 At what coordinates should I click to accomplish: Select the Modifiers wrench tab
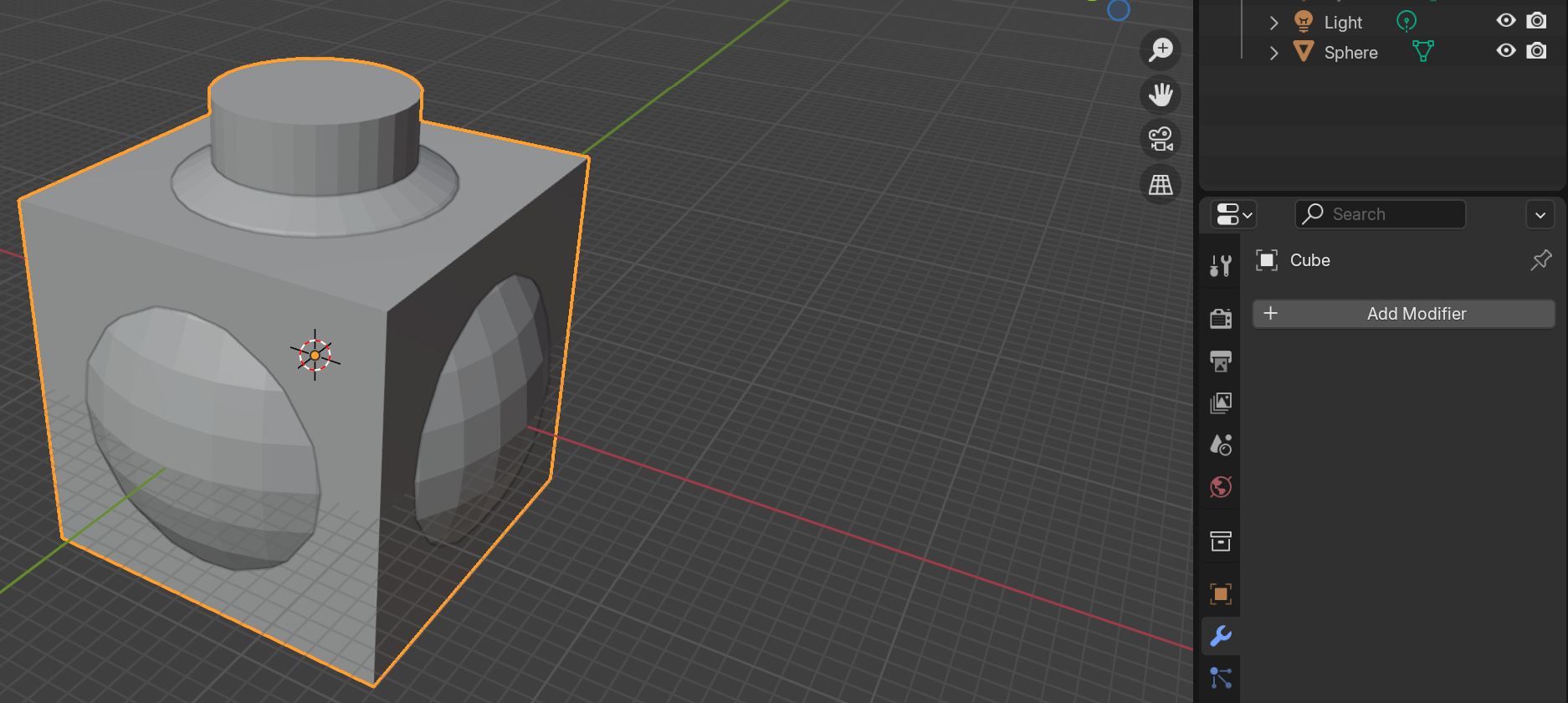(x=1221, y=637)
